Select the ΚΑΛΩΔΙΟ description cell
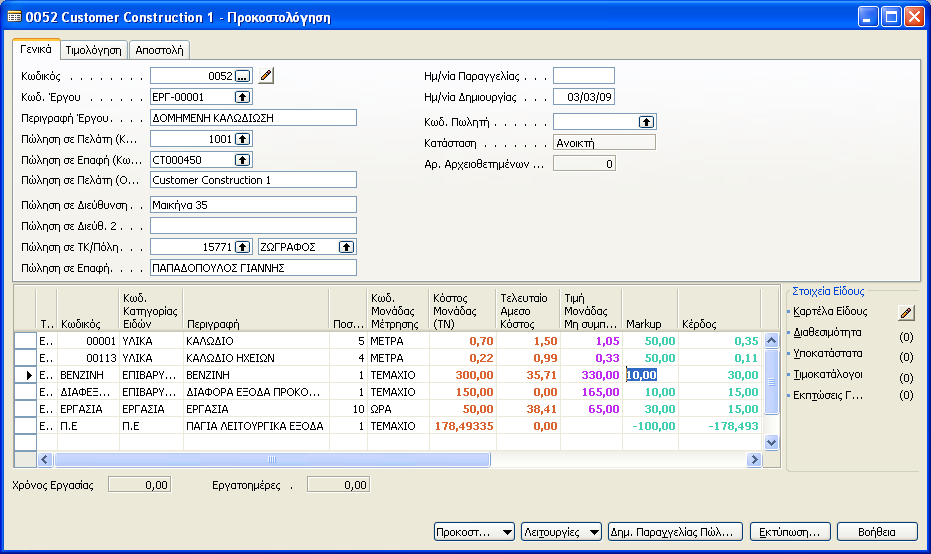This screenshot has width=931, height=554. 256,341
